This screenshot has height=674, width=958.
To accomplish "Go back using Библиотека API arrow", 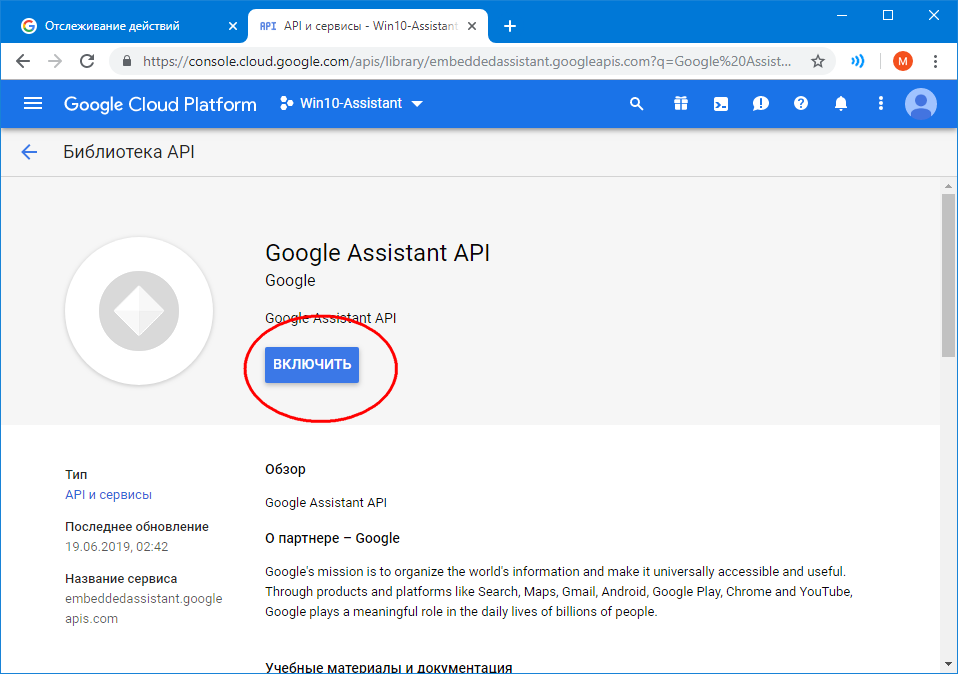I will [29, 152].
